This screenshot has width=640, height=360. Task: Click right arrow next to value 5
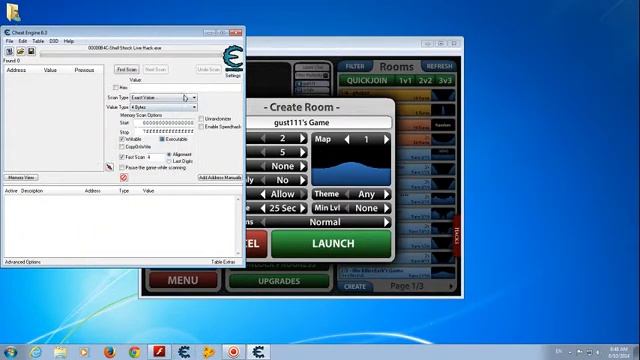tap(302, 152)
